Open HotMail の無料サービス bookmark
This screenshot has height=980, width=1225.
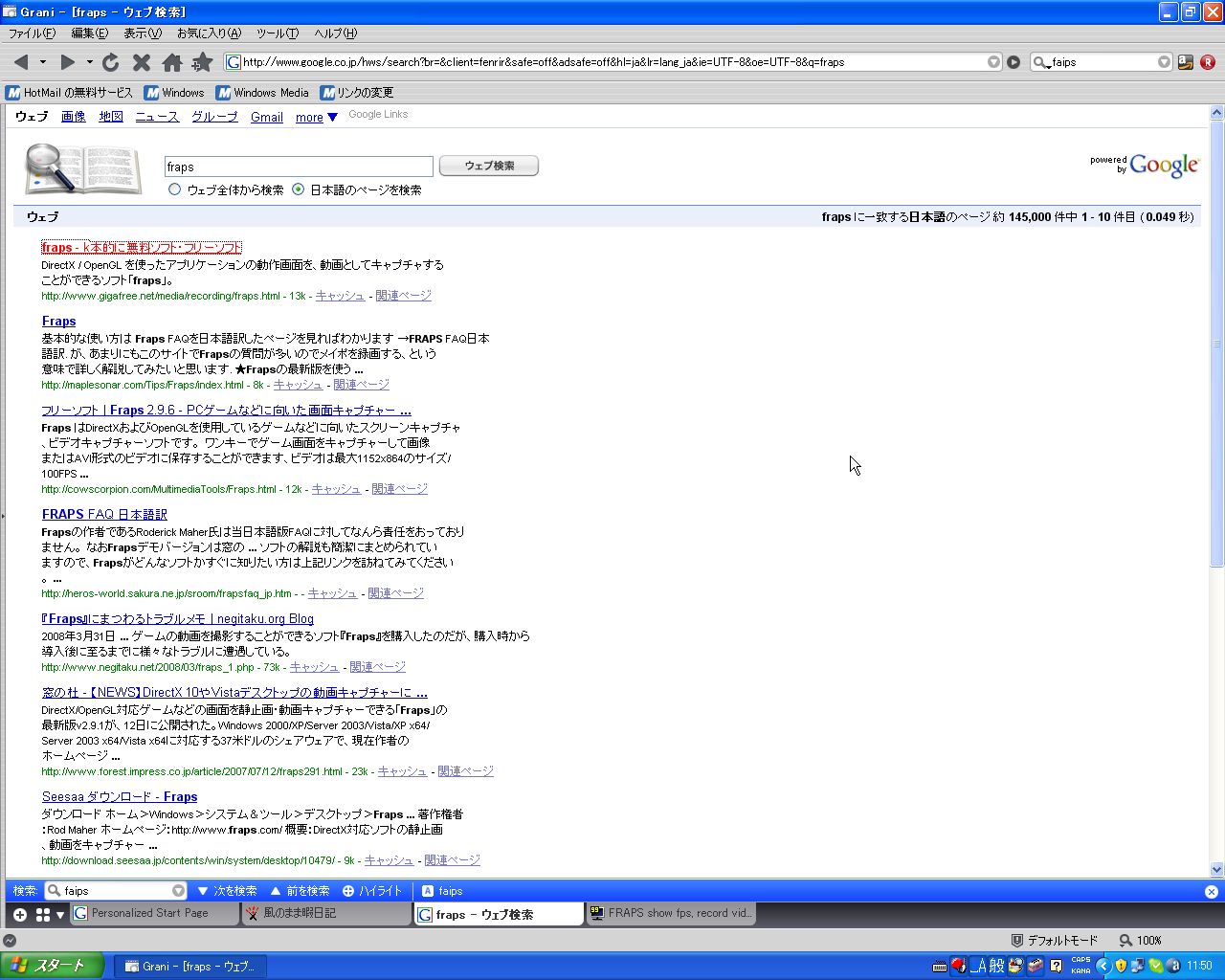point(69,93)
